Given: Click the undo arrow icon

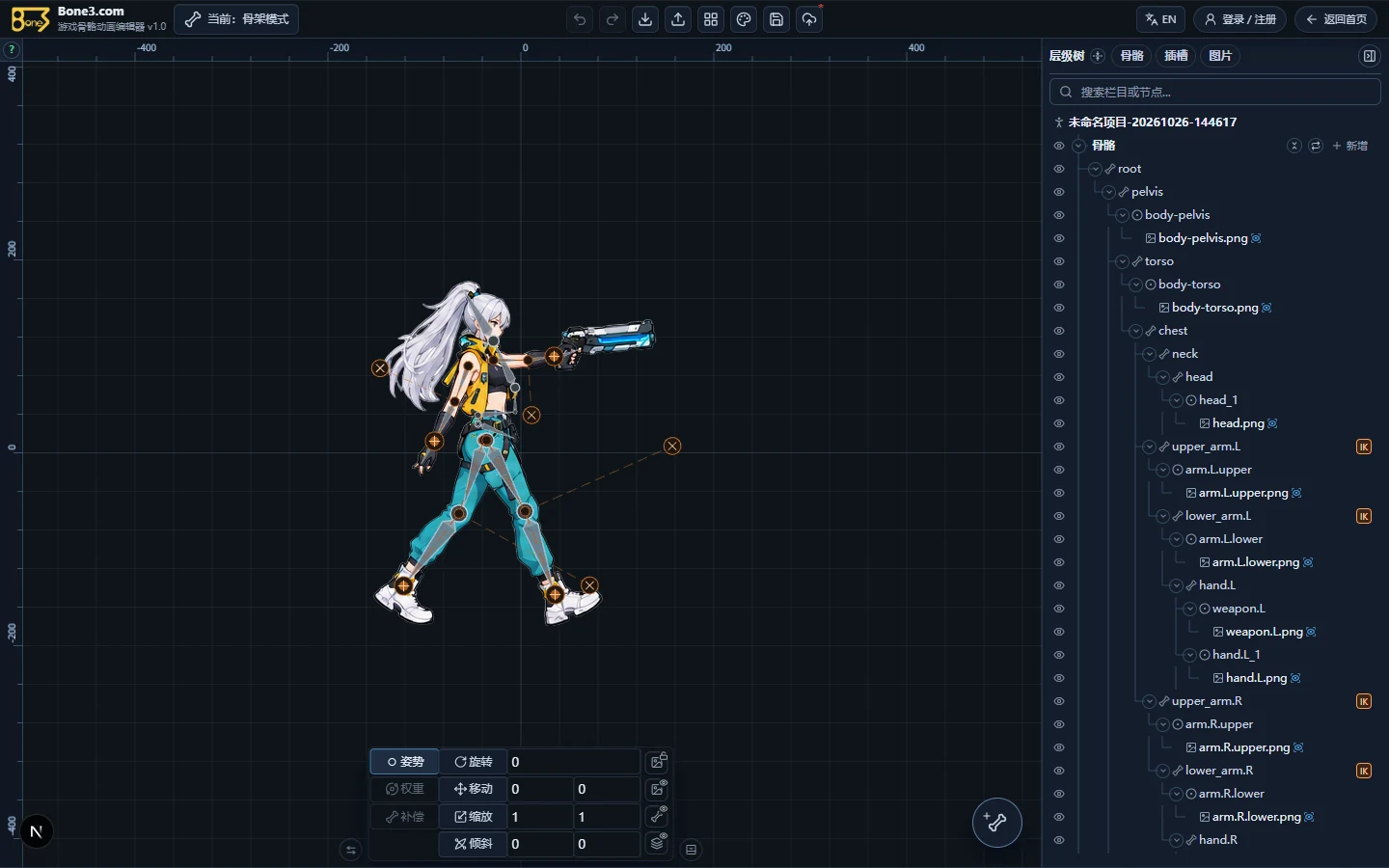Looking at the screenshot, I should [x=580, y=19].
